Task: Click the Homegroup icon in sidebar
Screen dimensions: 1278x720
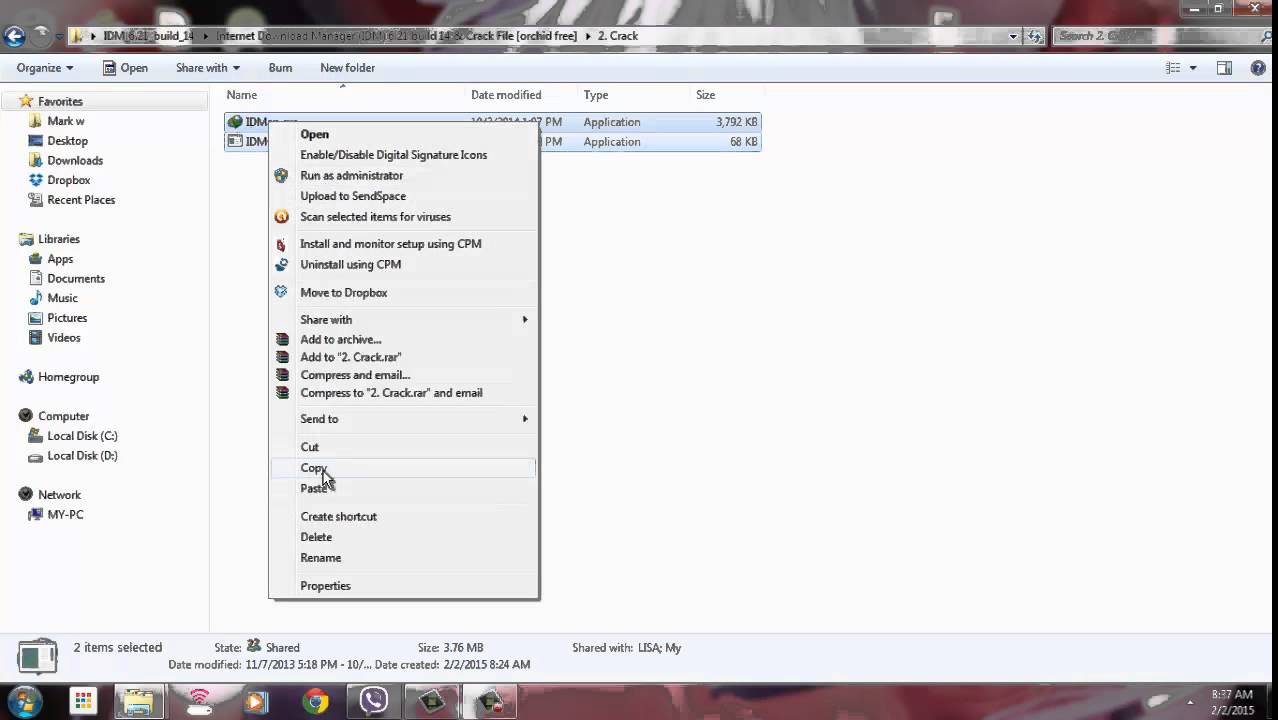Action: click(26, 377)
